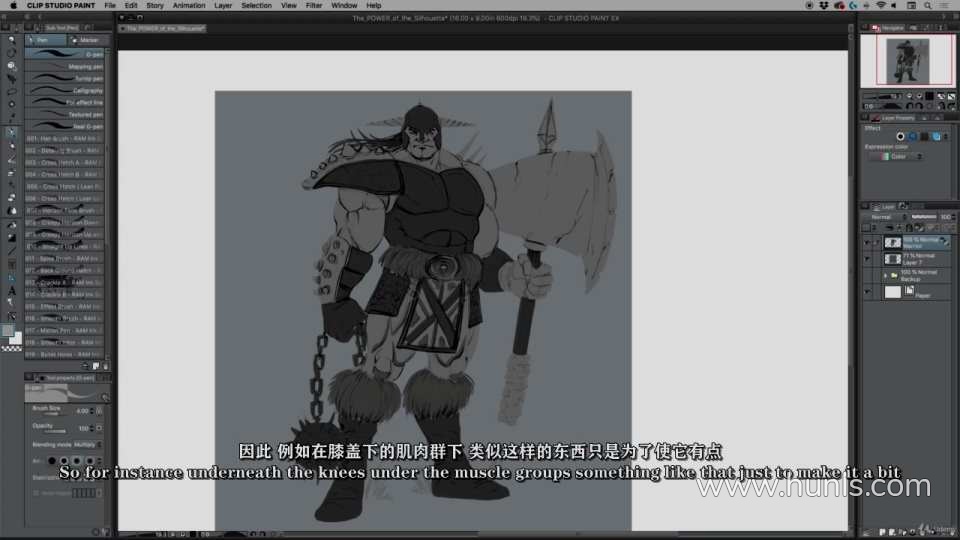Select the Balloon tool
This screenshot has height=540, width=960.
coord(11,302)
